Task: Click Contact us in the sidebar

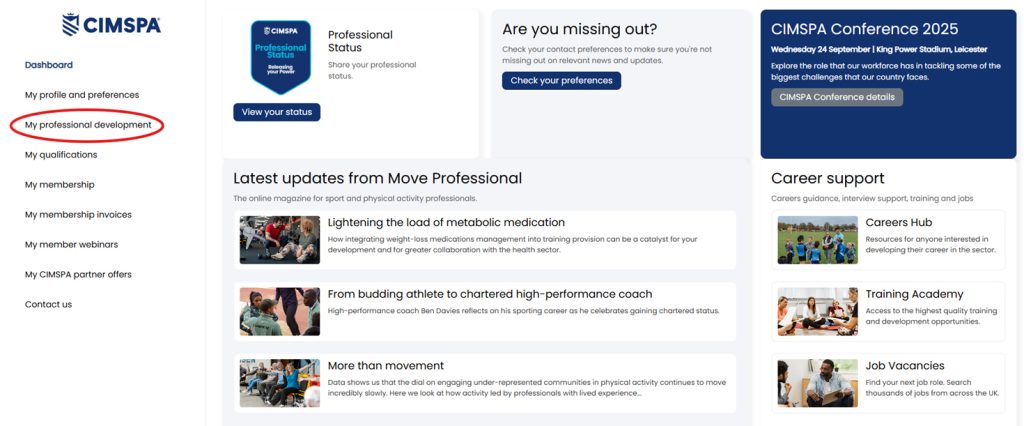Action: pyautogui.click(x=48, y=305)
